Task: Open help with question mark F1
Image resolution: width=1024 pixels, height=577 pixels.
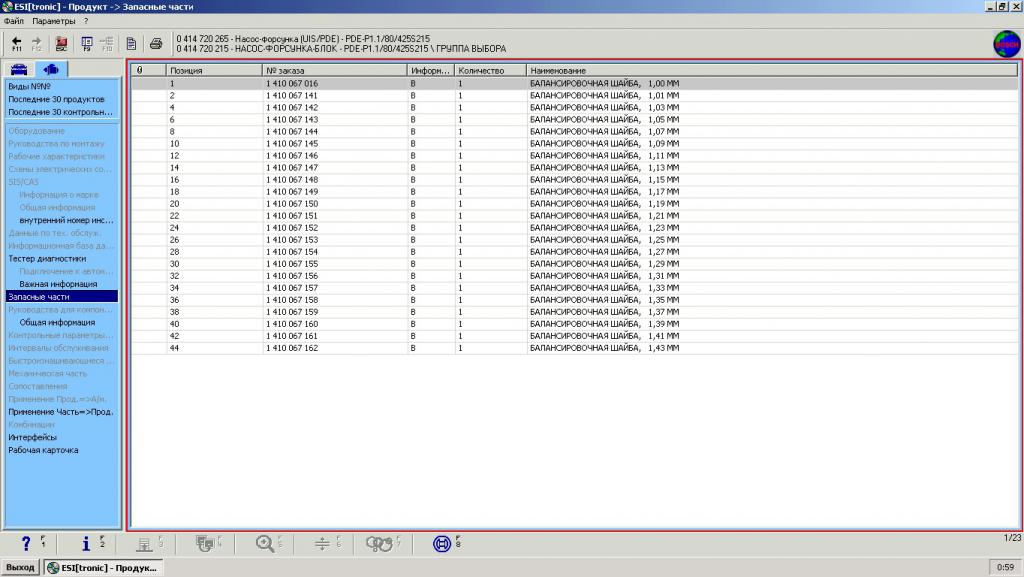Action: (26, 543)
